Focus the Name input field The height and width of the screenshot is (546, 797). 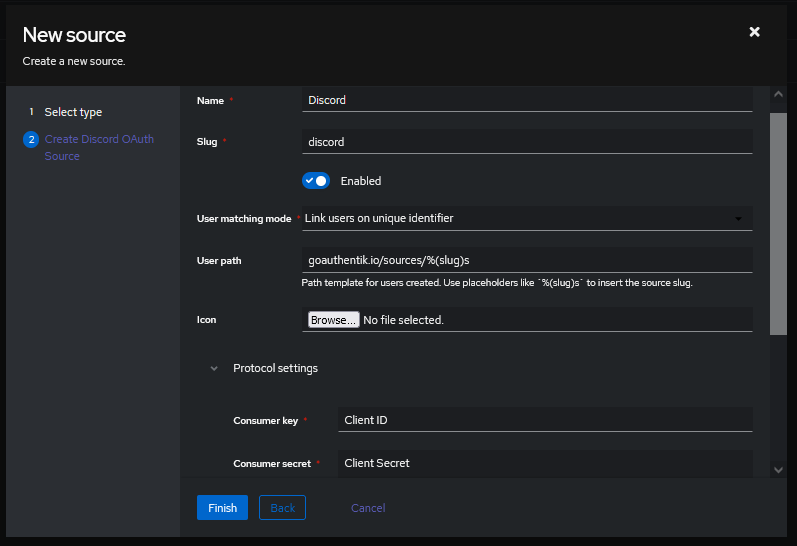point(526,100)
